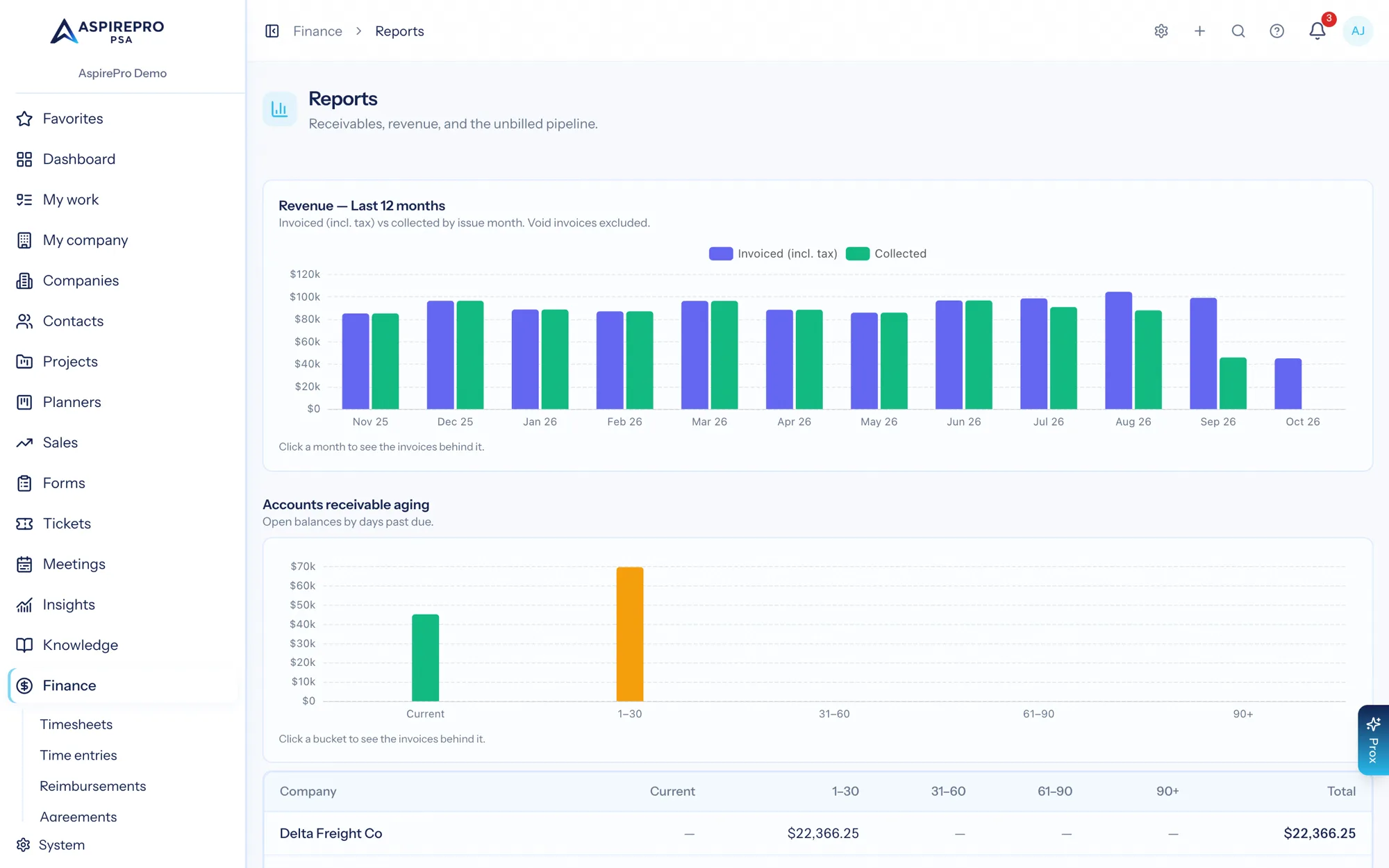Viewport: 1389px width, 868px height.
Task: Click the Insights chart icon
Action: (x=24, y=605)
